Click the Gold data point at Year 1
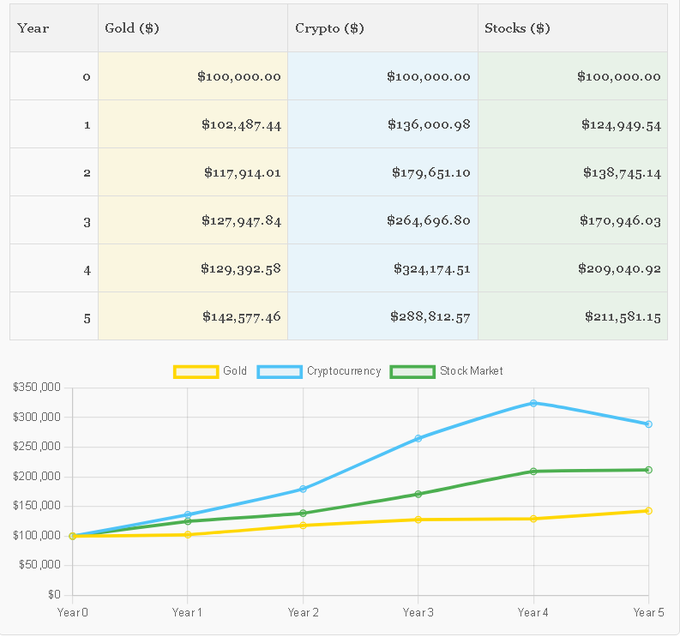This screenshot has height=637, width=680. click(188, 535)
